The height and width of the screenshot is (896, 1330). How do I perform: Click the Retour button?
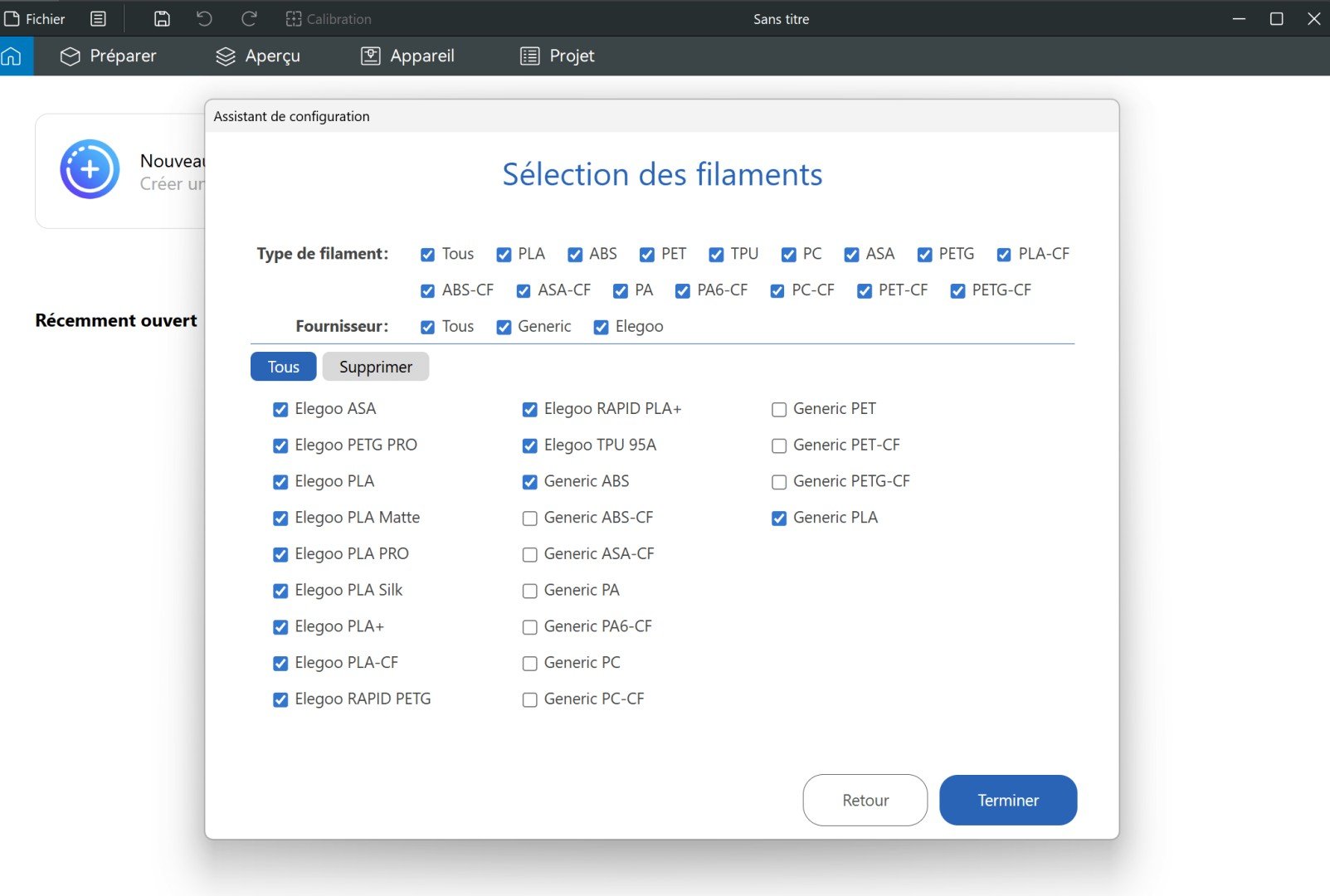[x=865, y=800]
